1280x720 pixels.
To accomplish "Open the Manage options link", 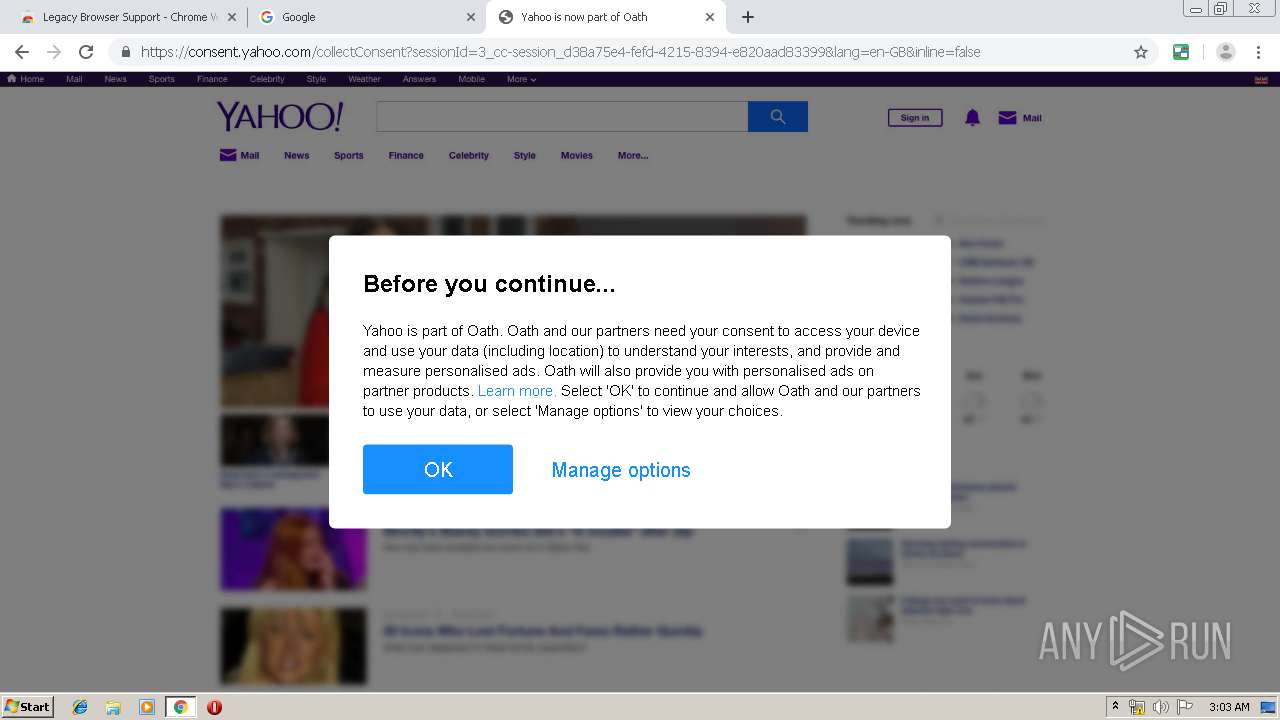I will click(621, 470).
